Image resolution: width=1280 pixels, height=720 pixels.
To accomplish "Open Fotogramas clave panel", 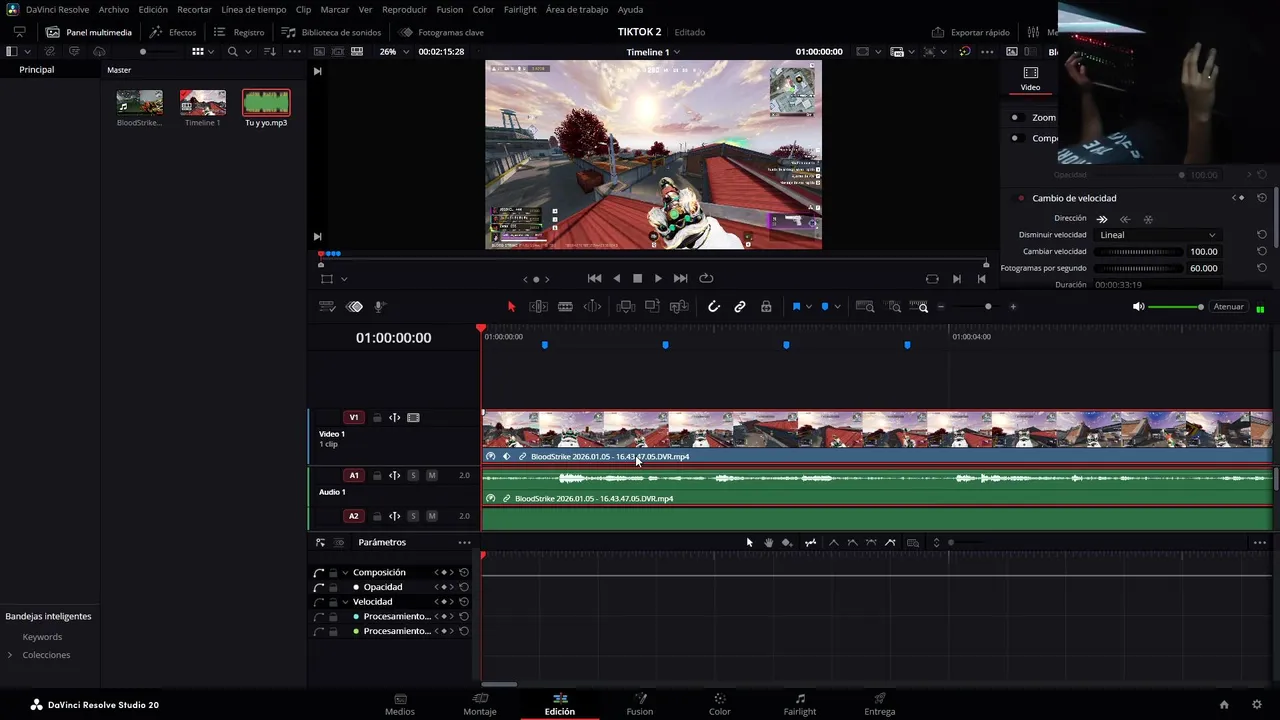I will 441,32.
